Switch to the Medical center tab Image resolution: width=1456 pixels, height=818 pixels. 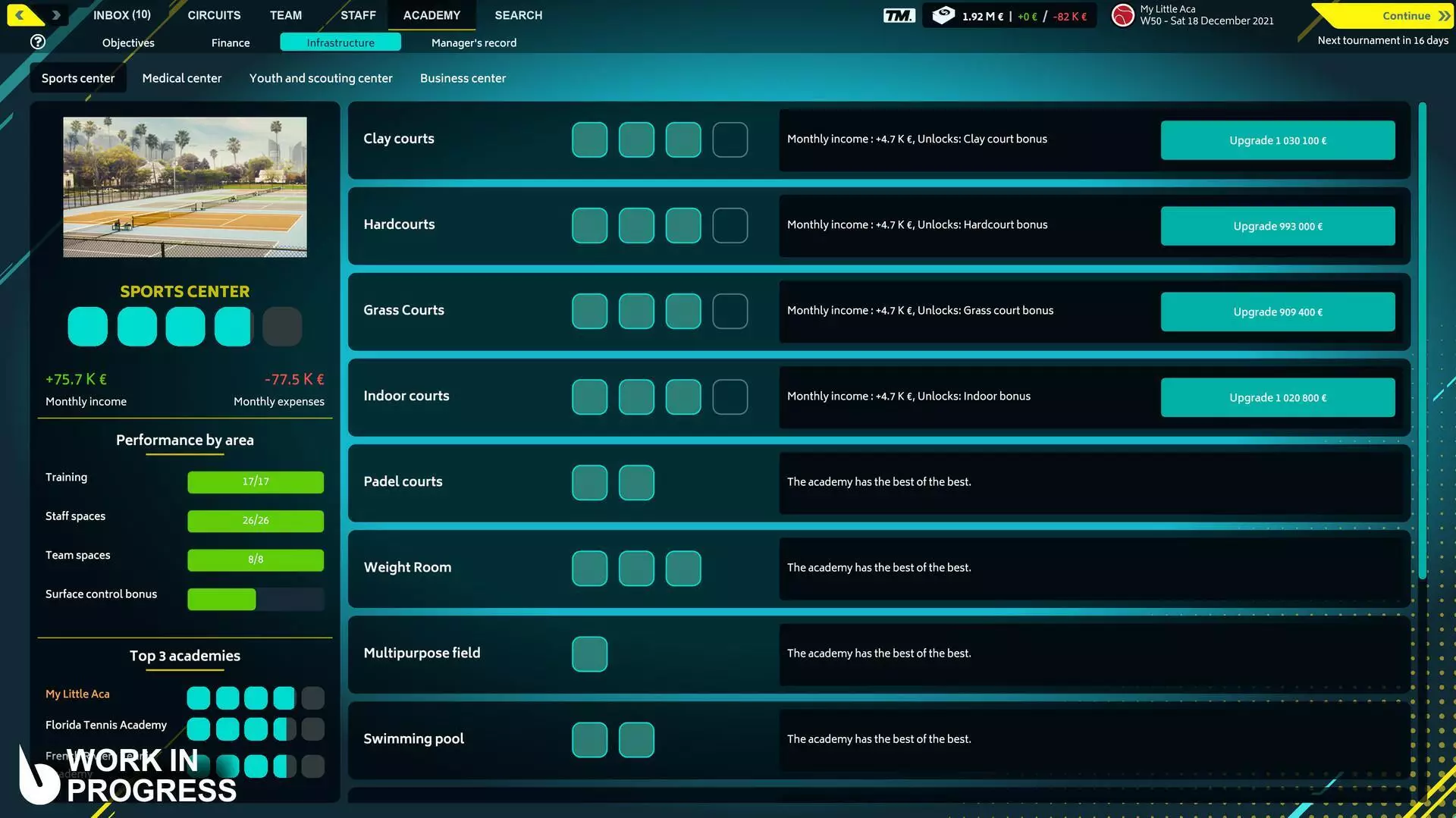181,78
